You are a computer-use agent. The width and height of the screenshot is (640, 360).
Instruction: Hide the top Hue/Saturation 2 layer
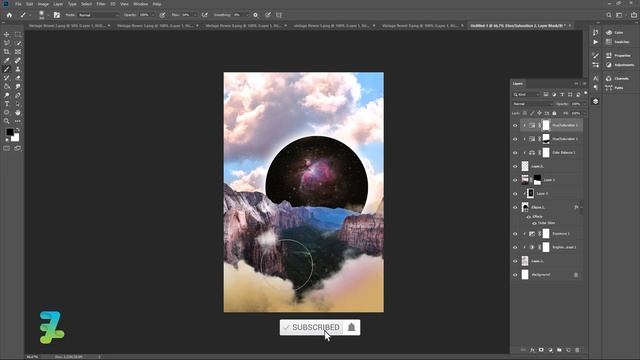515,125
